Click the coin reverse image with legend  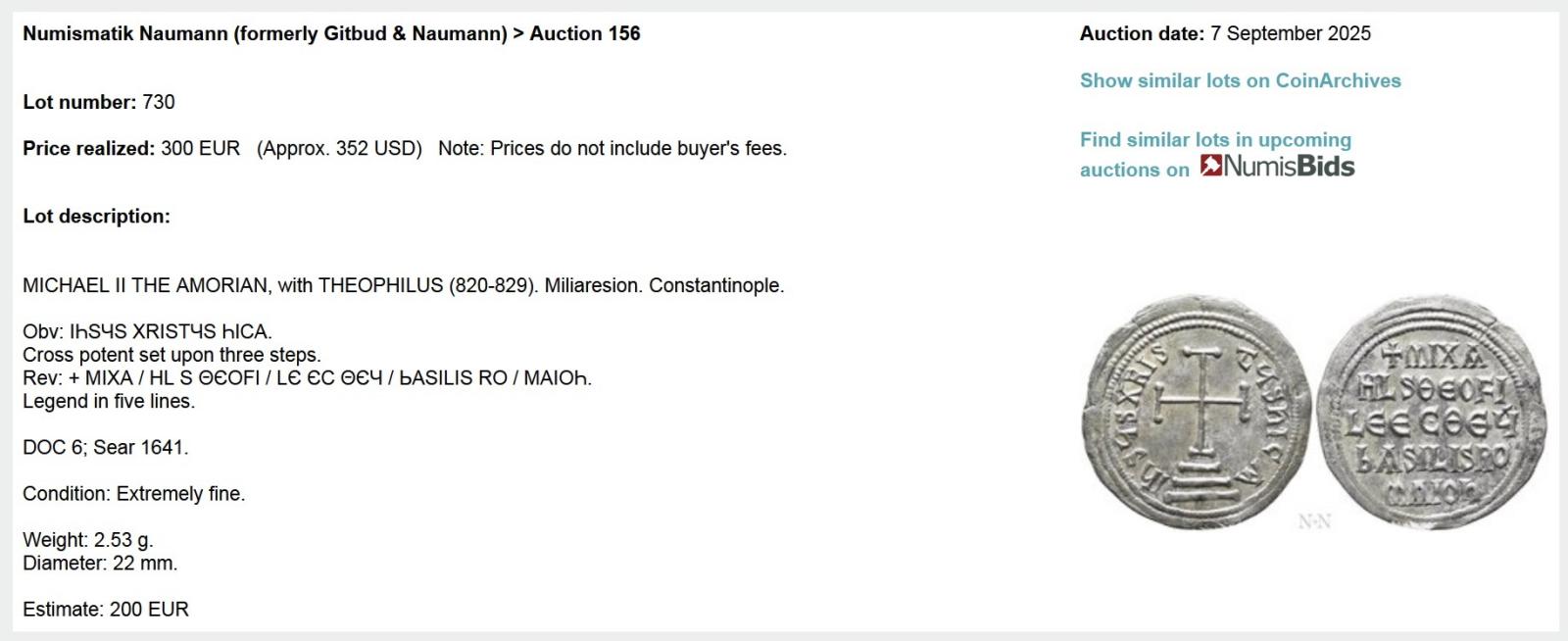tap(1432, 413)
